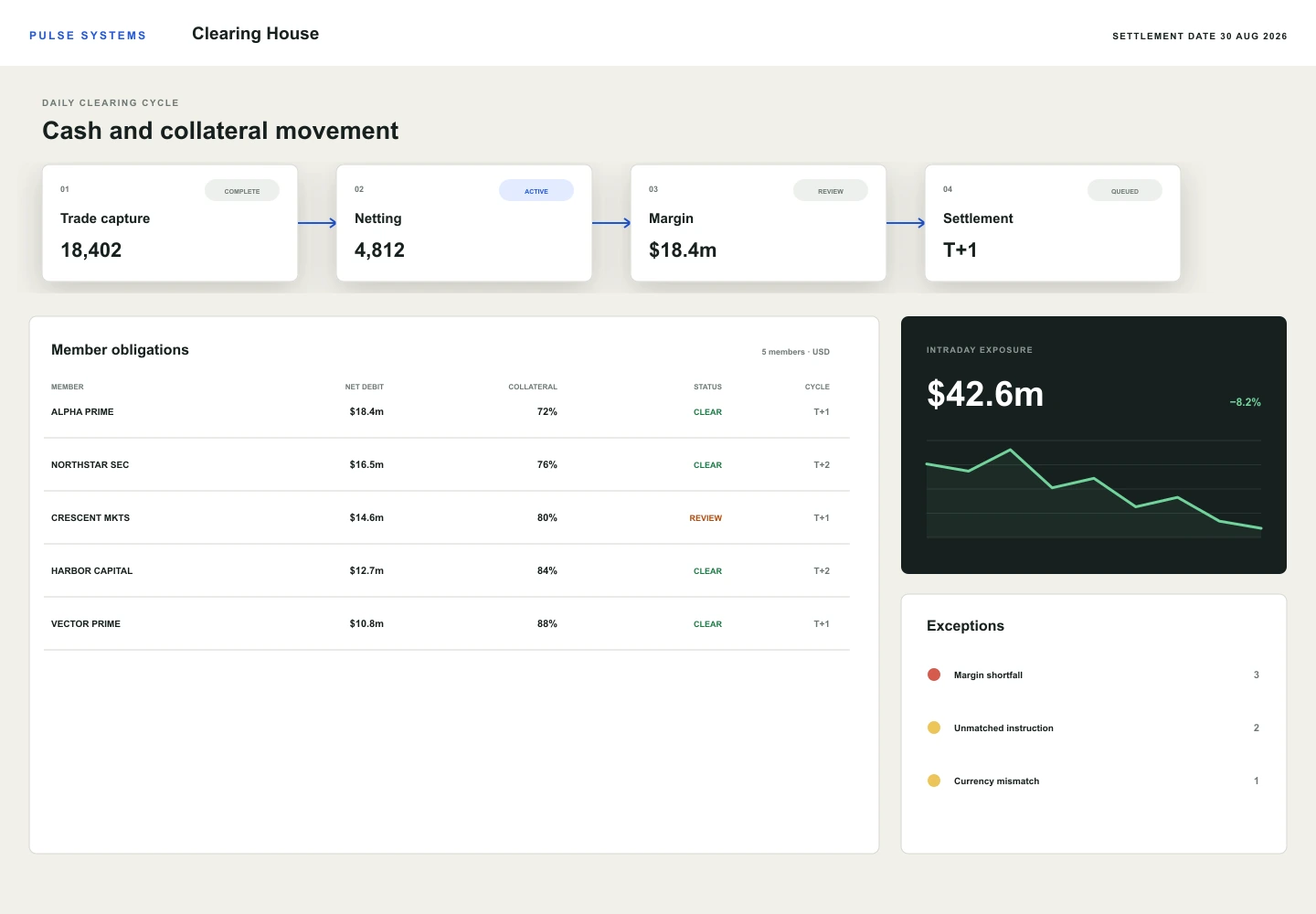The width and height of the screenshot is (1316, 914).
Task: Open the Margin shortfall exception
Action: coord(1094,675)
